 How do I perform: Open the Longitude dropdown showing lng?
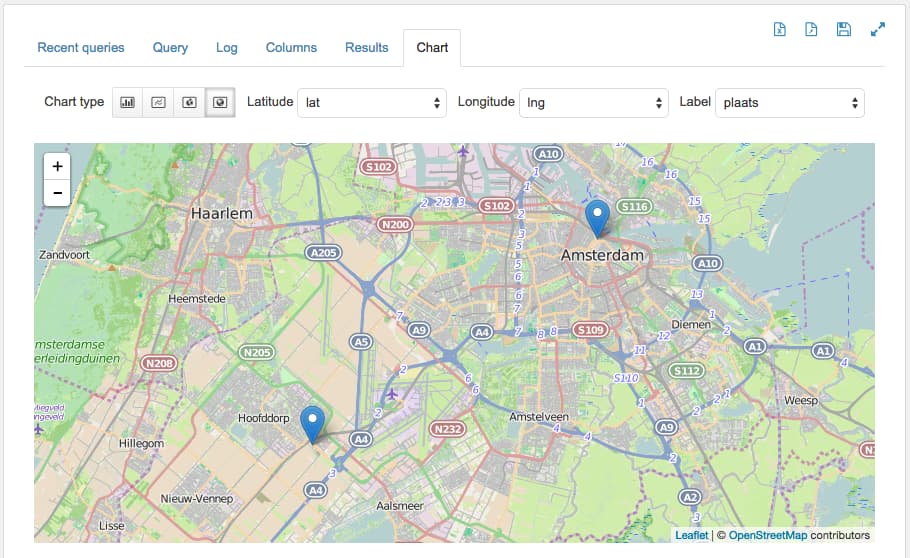click(594, 103)
